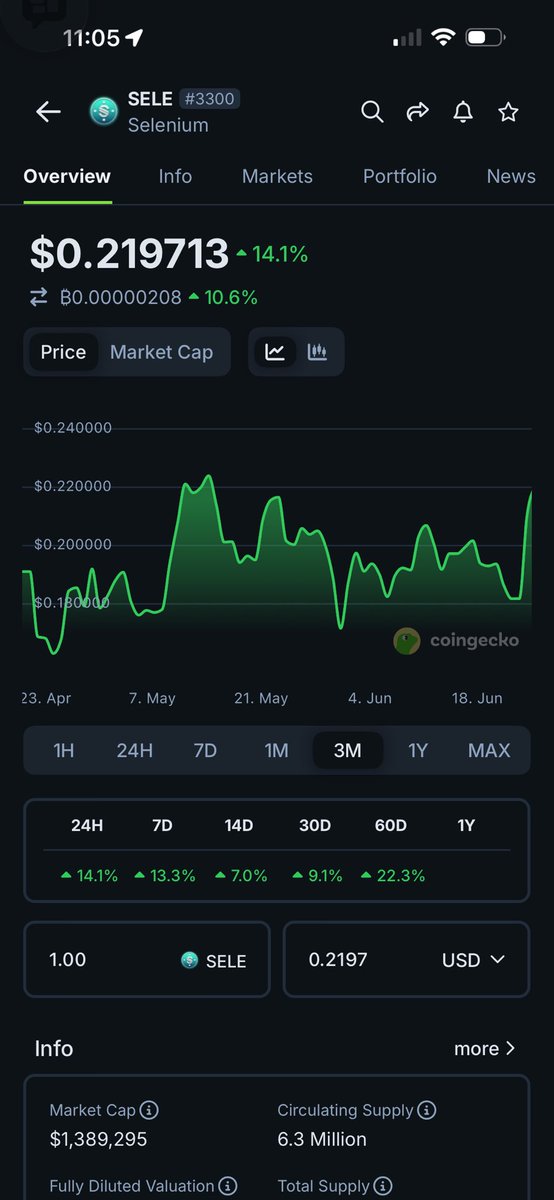Set the chart range to MAX
554x1200 pixels.
point(489,750)
